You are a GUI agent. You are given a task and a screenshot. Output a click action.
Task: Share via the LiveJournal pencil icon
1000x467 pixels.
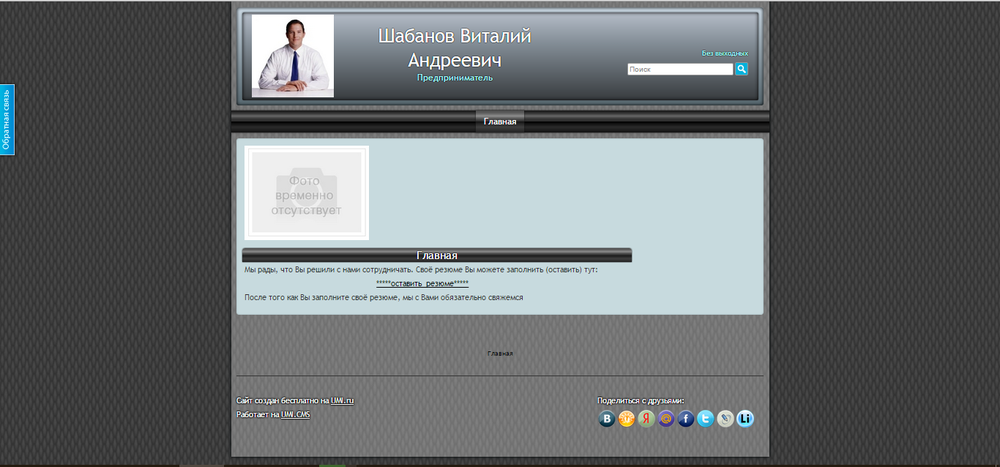coord(725,419)
